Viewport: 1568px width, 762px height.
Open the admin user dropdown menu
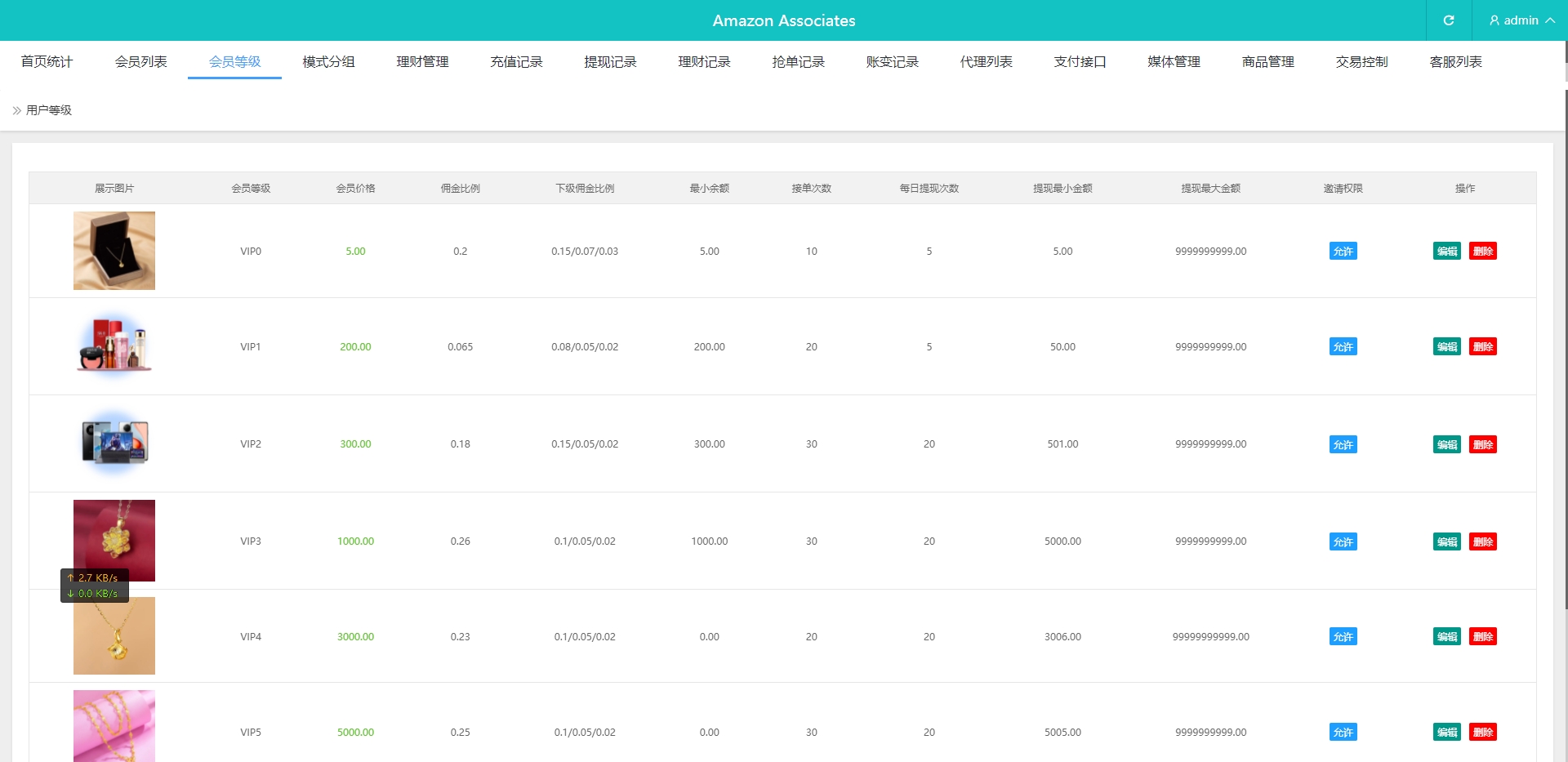tap(1521, 20)
